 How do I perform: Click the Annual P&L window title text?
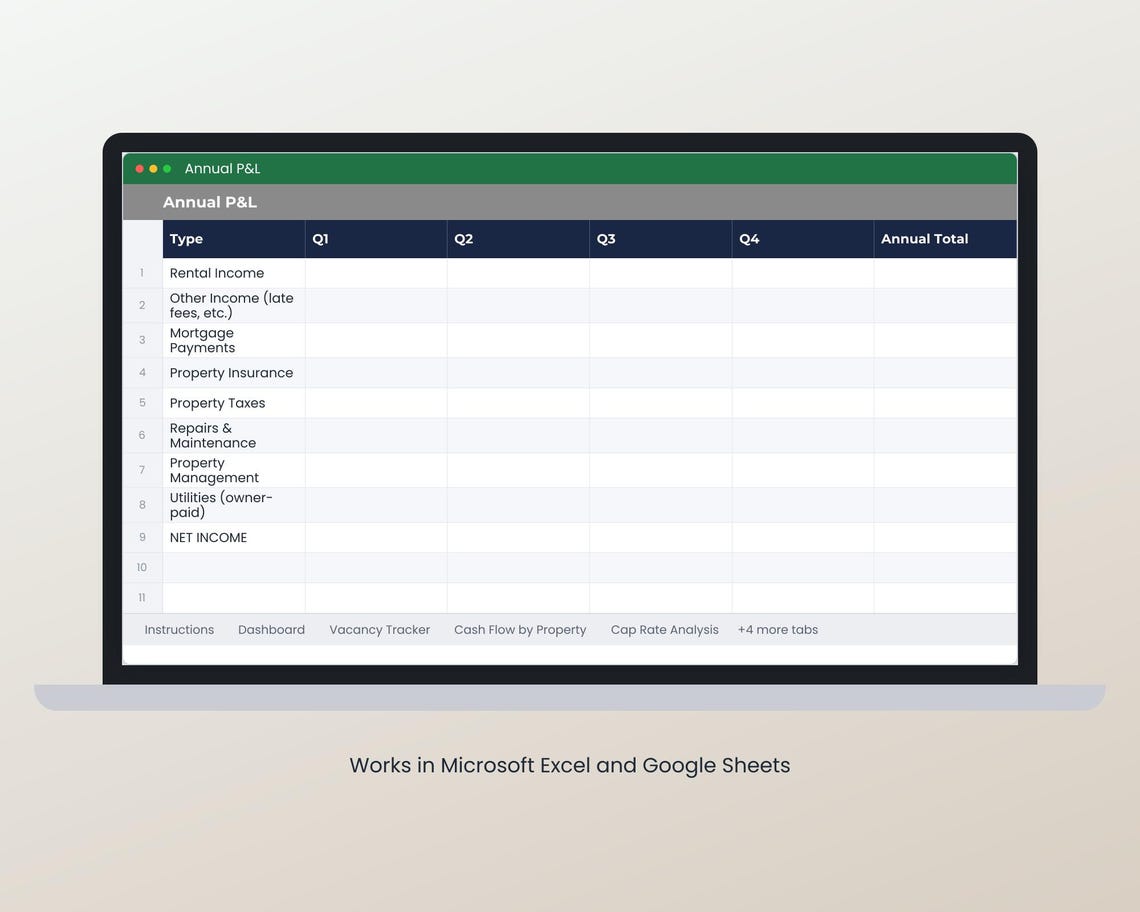click(222, 169)
